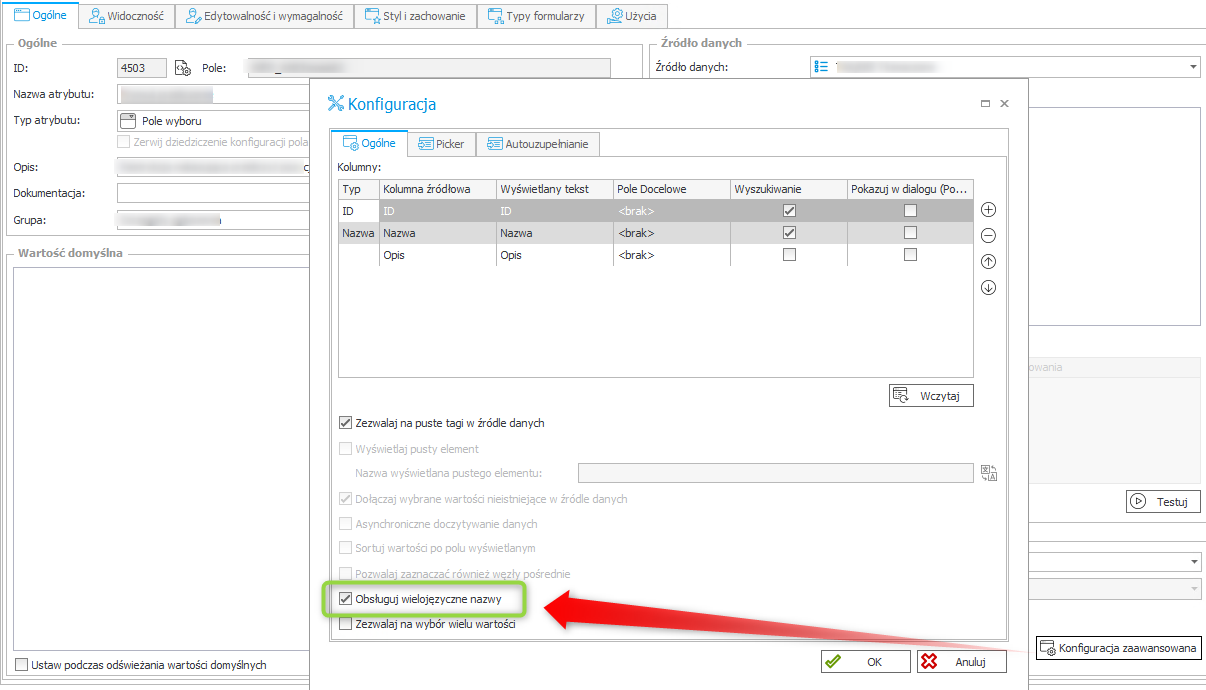Move column down with arrow icon
This screenshot has height=690, width=1206.
click(x=988, y=288)
